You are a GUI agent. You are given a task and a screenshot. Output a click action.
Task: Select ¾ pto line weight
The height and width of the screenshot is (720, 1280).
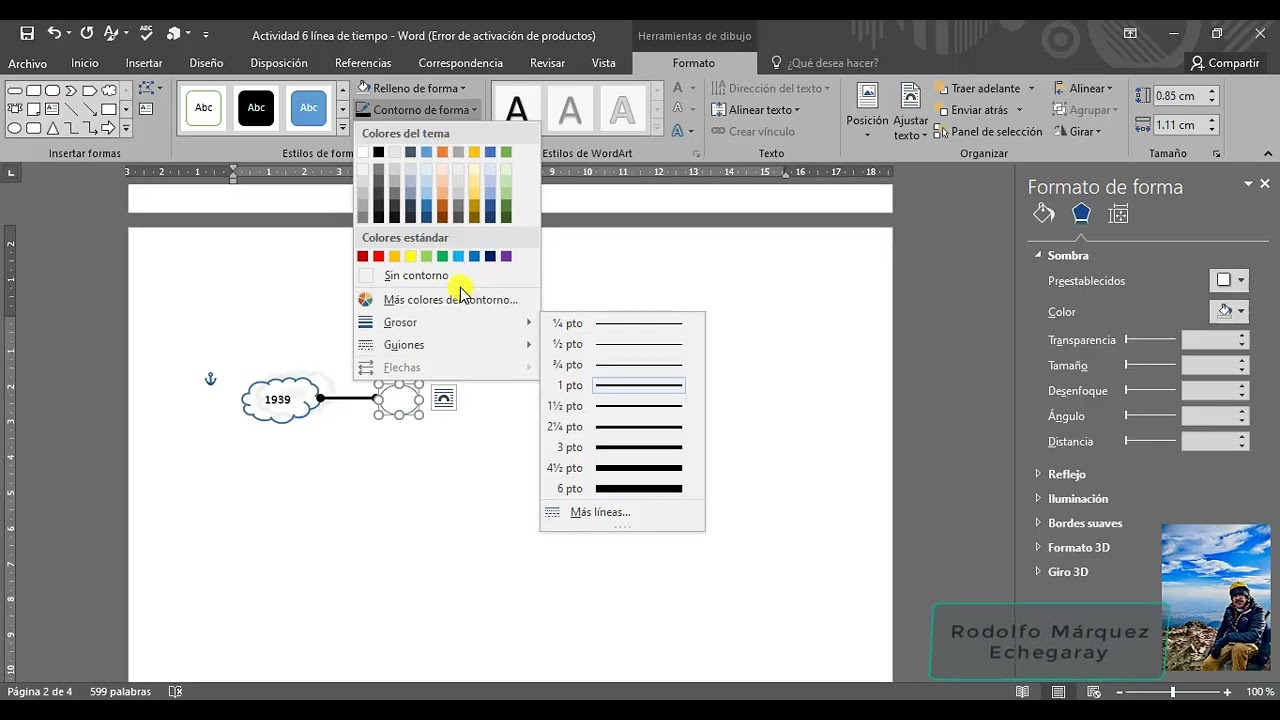tap(622, 365)
